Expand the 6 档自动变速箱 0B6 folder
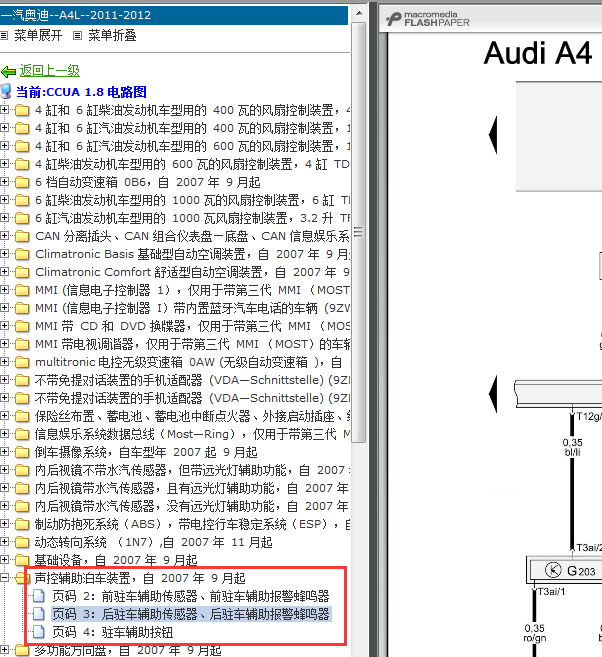Viewport: 602px width, 657px height. pyautogui.click(x=4, y=182)
